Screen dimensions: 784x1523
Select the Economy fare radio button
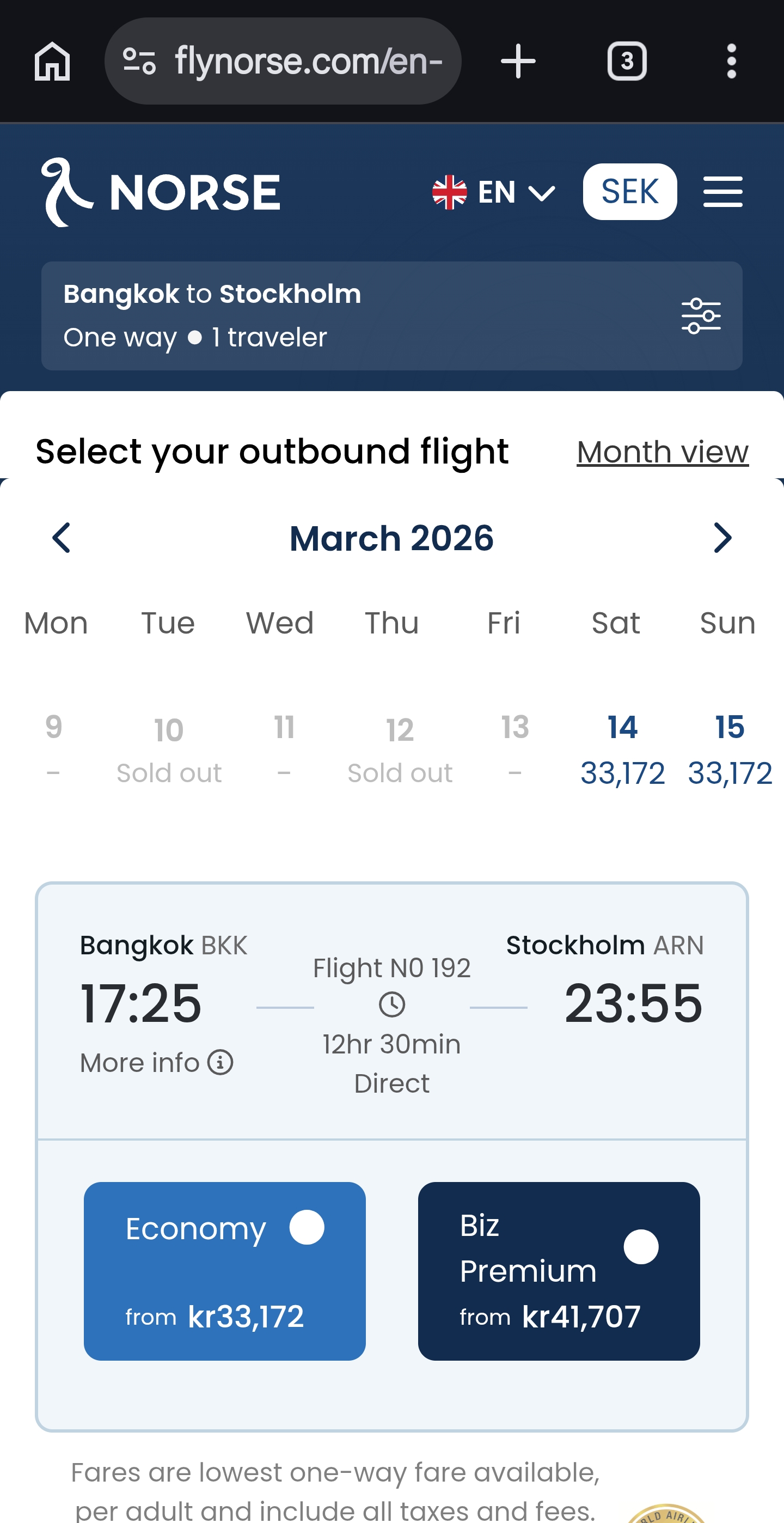307,1227
